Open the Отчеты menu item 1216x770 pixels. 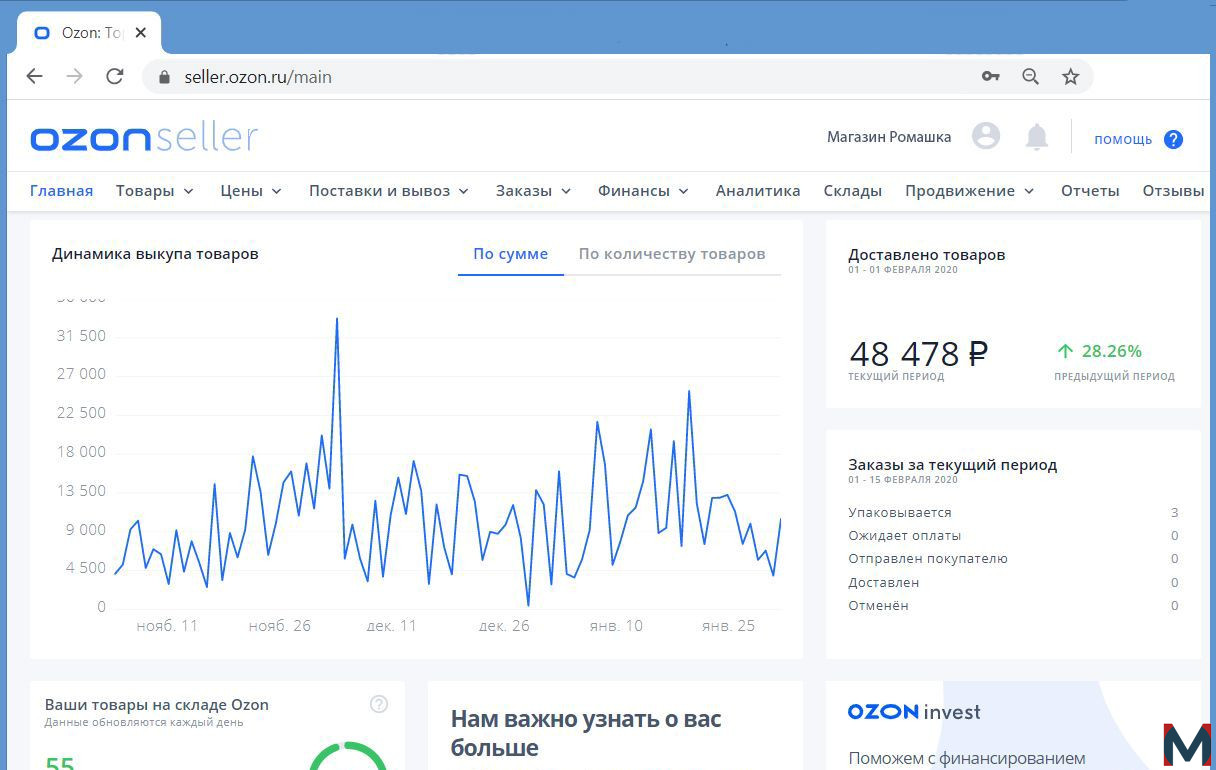(x=1090, y=191)
